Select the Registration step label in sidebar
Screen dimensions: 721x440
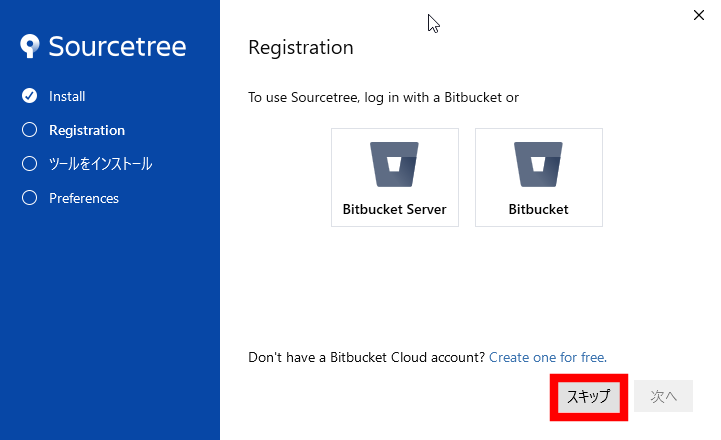pos(87,130)
